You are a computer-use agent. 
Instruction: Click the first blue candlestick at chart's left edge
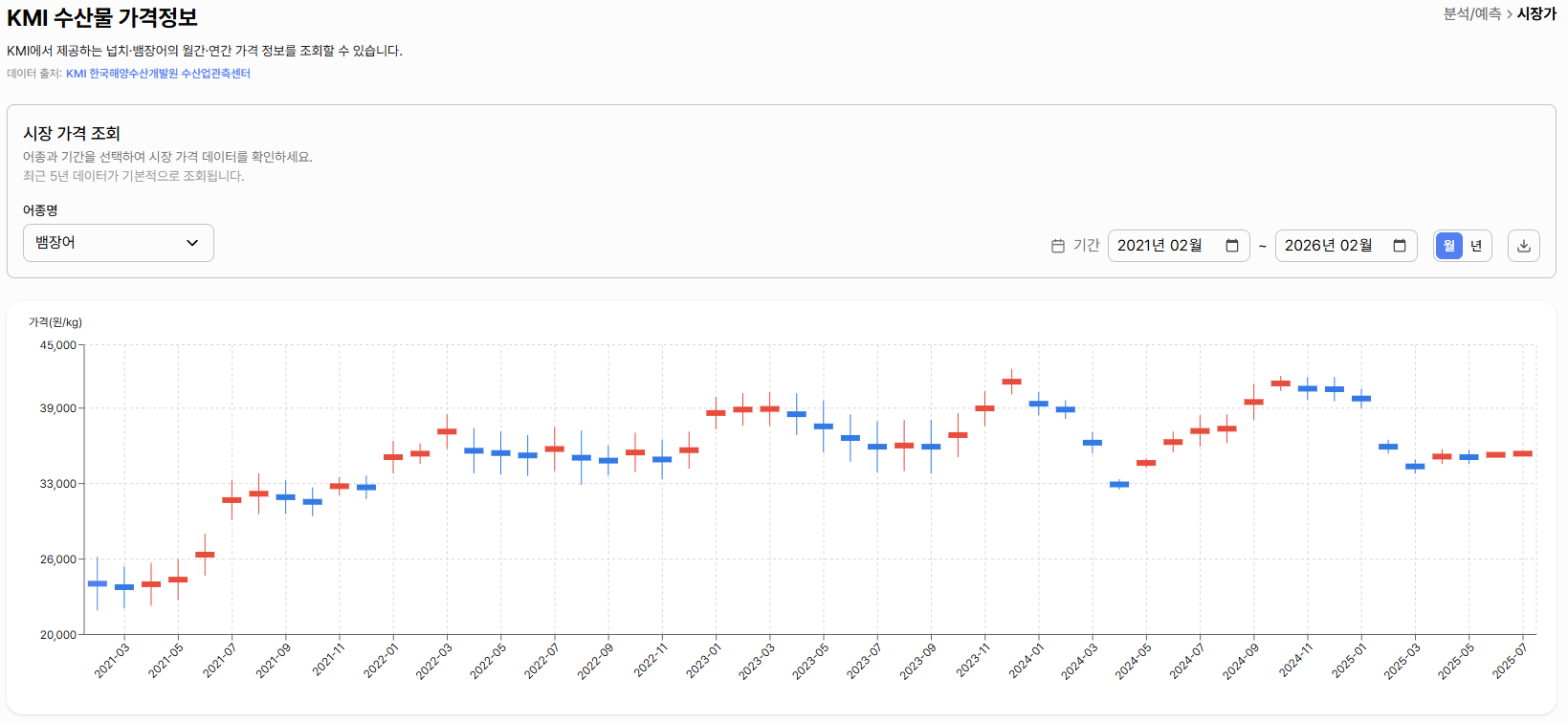pyautogui.click(x=98, y=583)
